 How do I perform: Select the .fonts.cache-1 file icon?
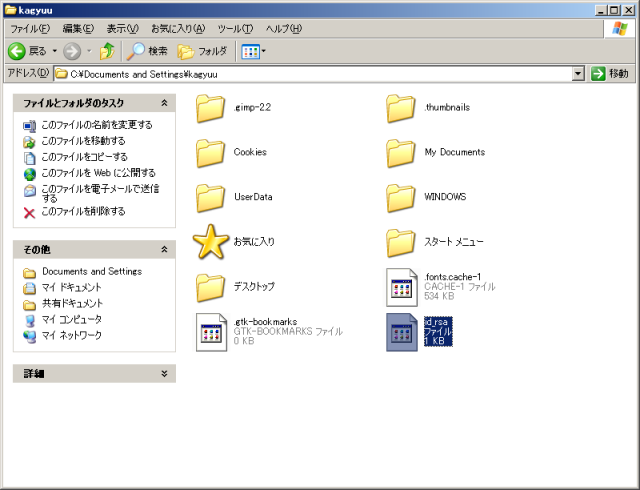[402, 287]
